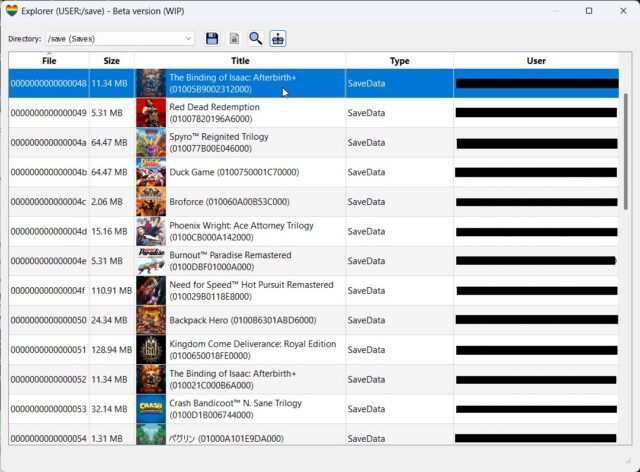
Task: Select Binding of Isaac thumbnail in row 0000000000000052
Action: click(x=151, y=379)
